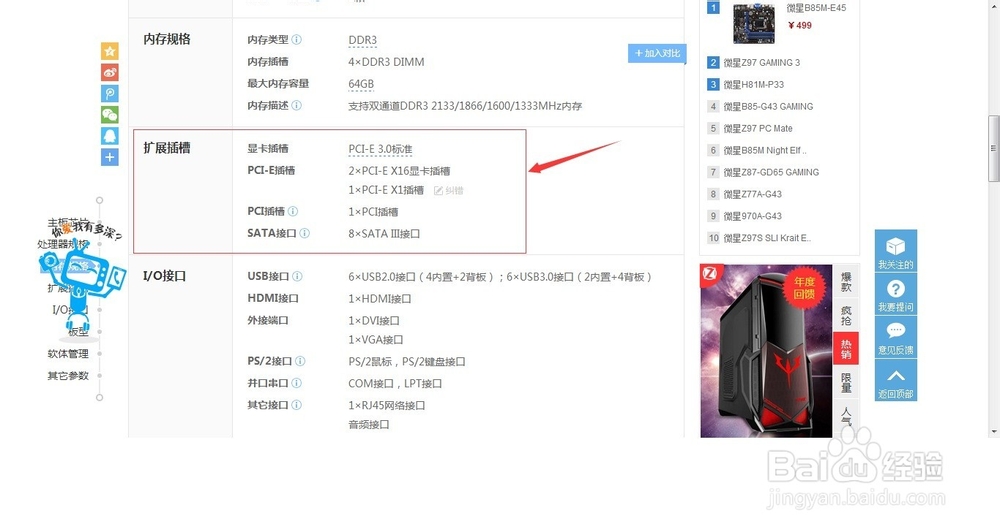Viewport: 1000px width, 532px height.
Task: Open 意见反馈 chat bubble icon
Action: 895,337
